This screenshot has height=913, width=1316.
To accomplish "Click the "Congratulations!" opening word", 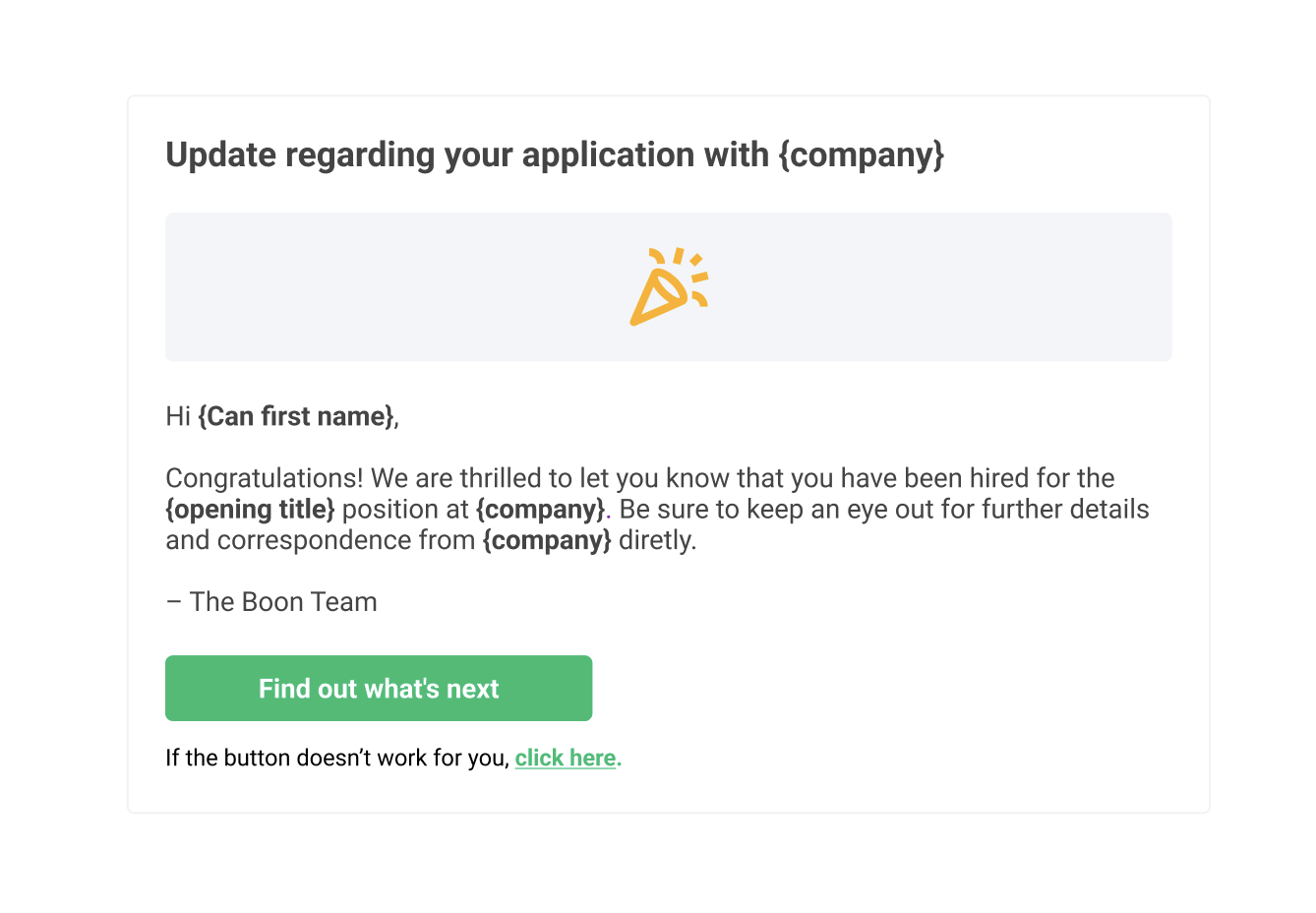I will coord(265,478).
